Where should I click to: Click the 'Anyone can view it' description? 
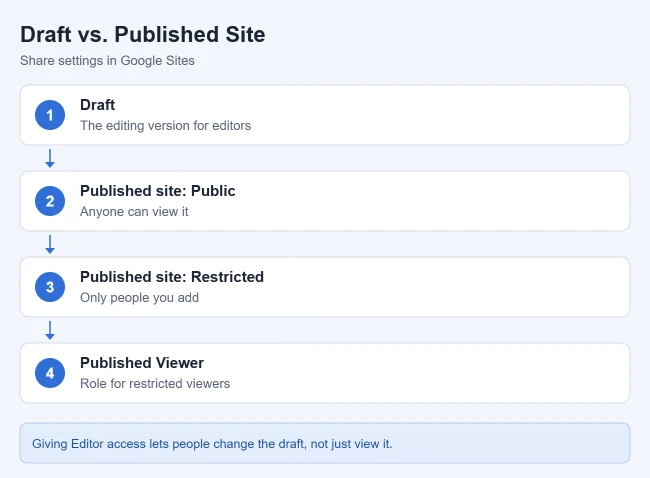coord(134,212)
